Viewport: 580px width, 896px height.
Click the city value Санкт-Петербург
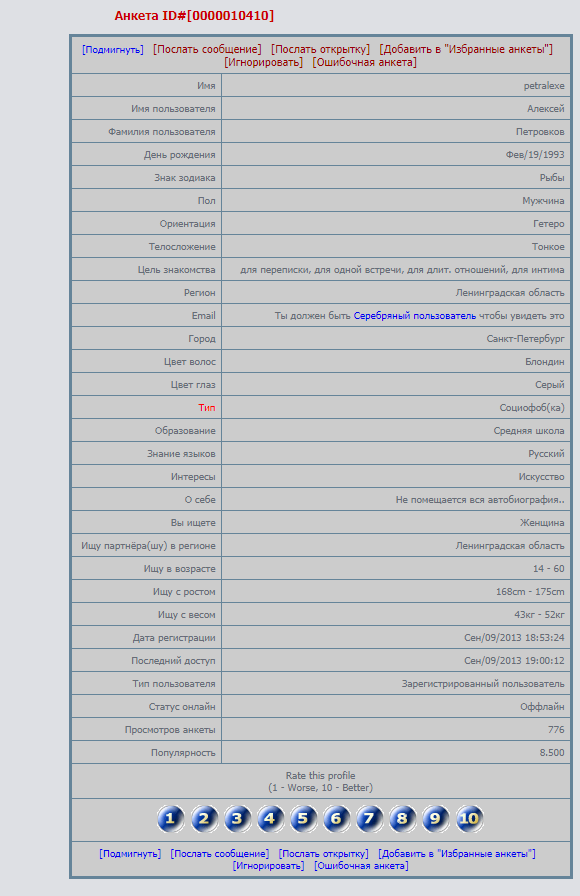[x=525, y=338]
